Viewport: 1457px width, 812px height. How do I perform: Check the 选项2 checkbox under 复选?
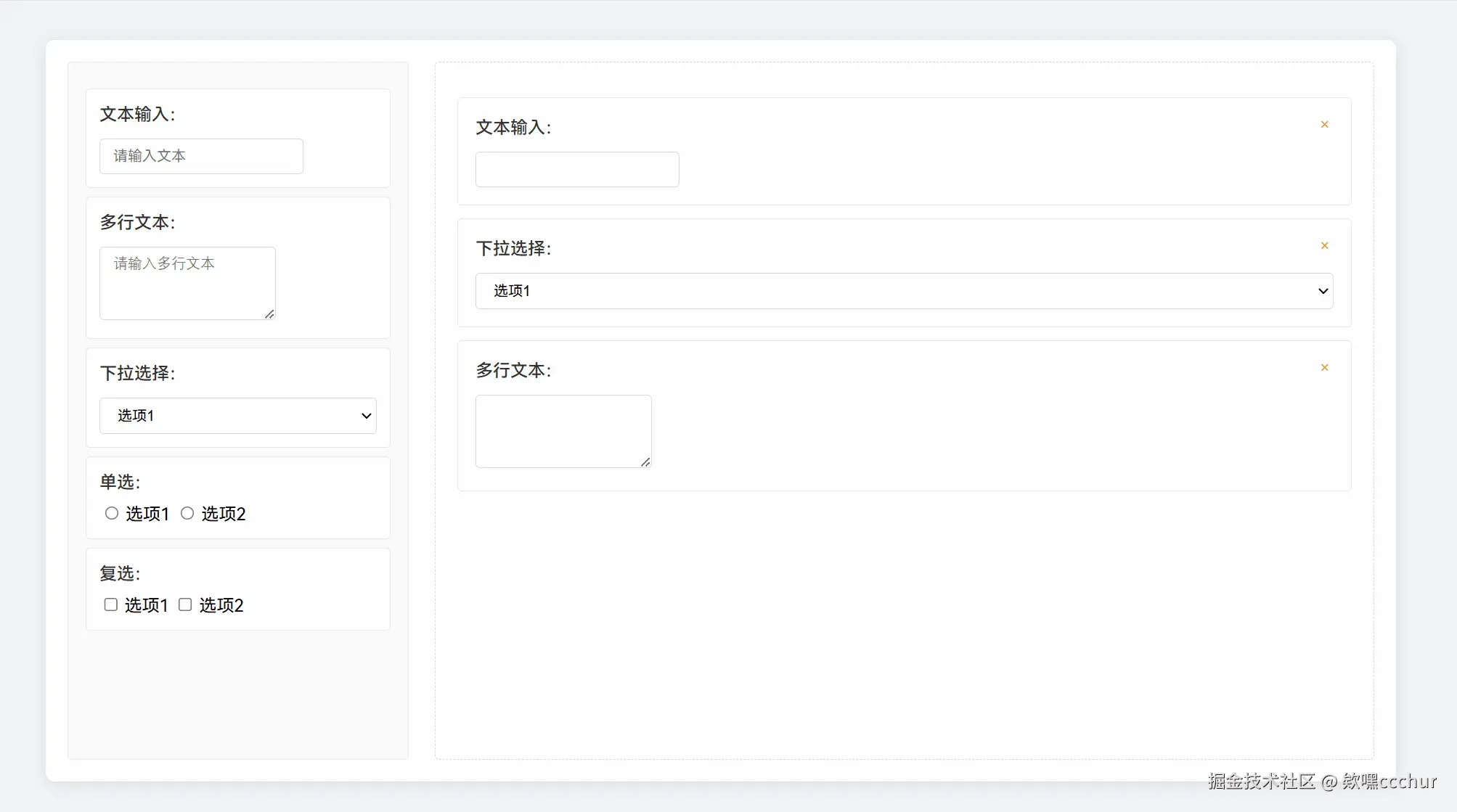pyautogui.click(x=184, y=604)
